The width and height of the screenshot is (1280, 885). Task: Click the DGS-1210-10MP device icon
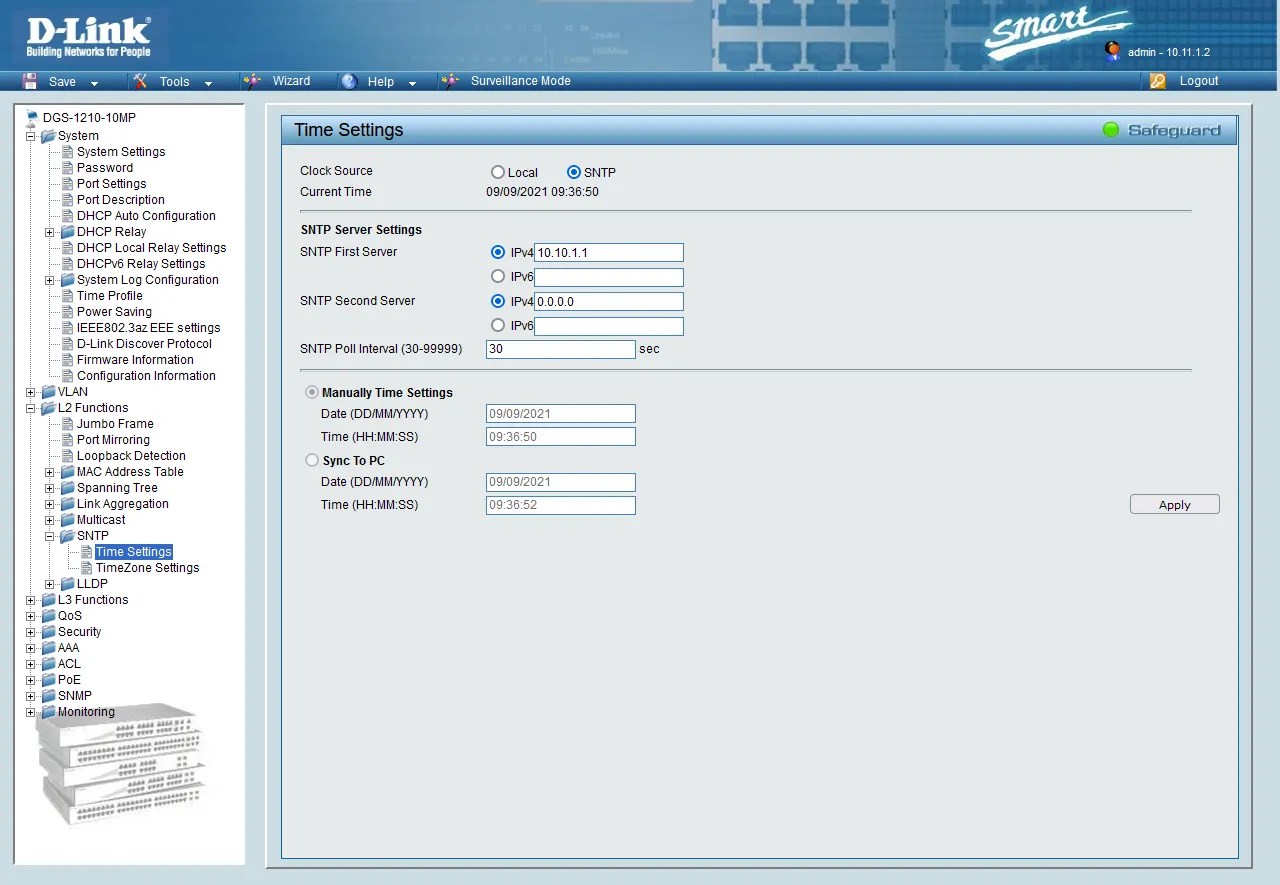pyautogui.click(x=32, y=118)
